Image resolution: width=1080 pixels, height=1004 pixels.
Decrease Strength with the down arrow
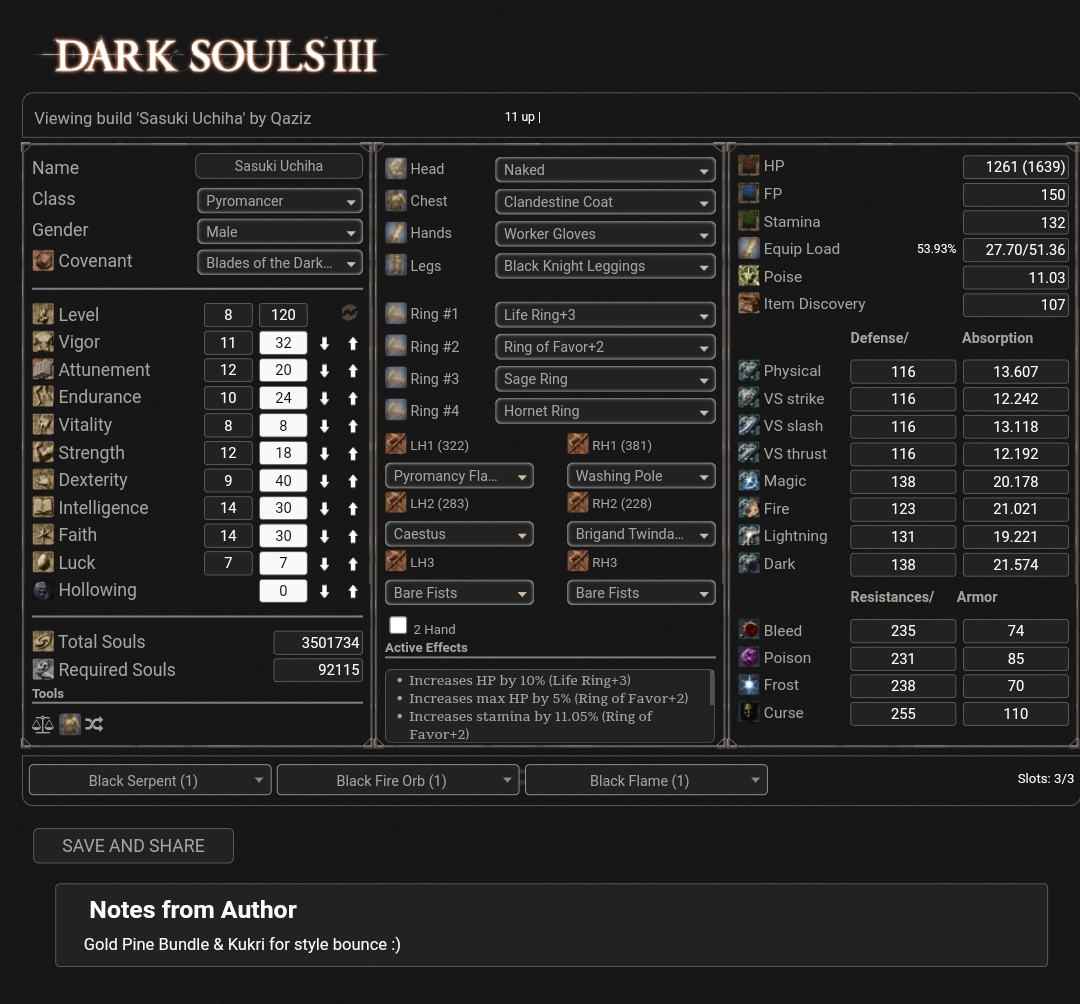click(324, 453)
